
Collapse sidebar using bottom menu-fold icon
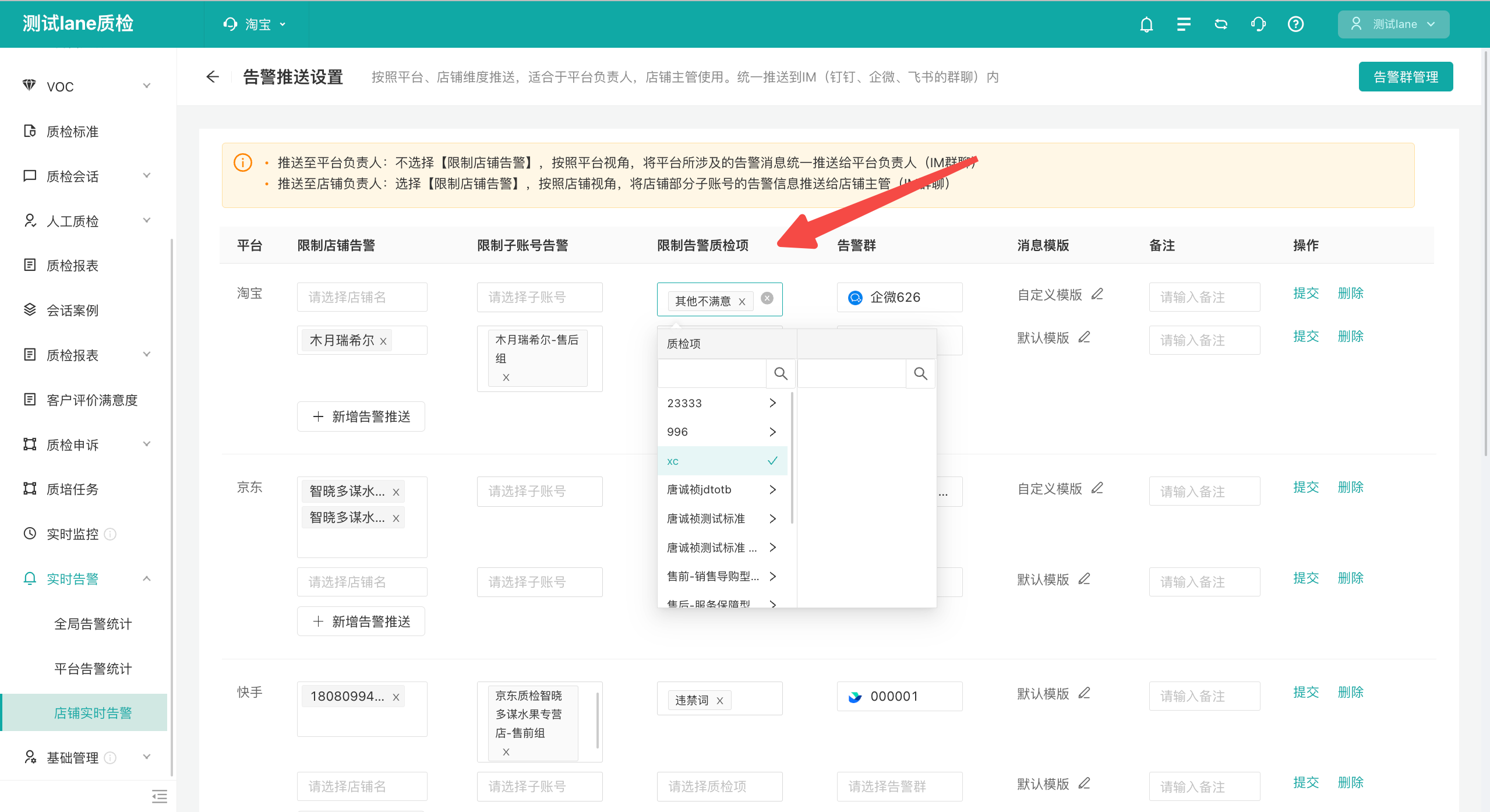(159, 796)
